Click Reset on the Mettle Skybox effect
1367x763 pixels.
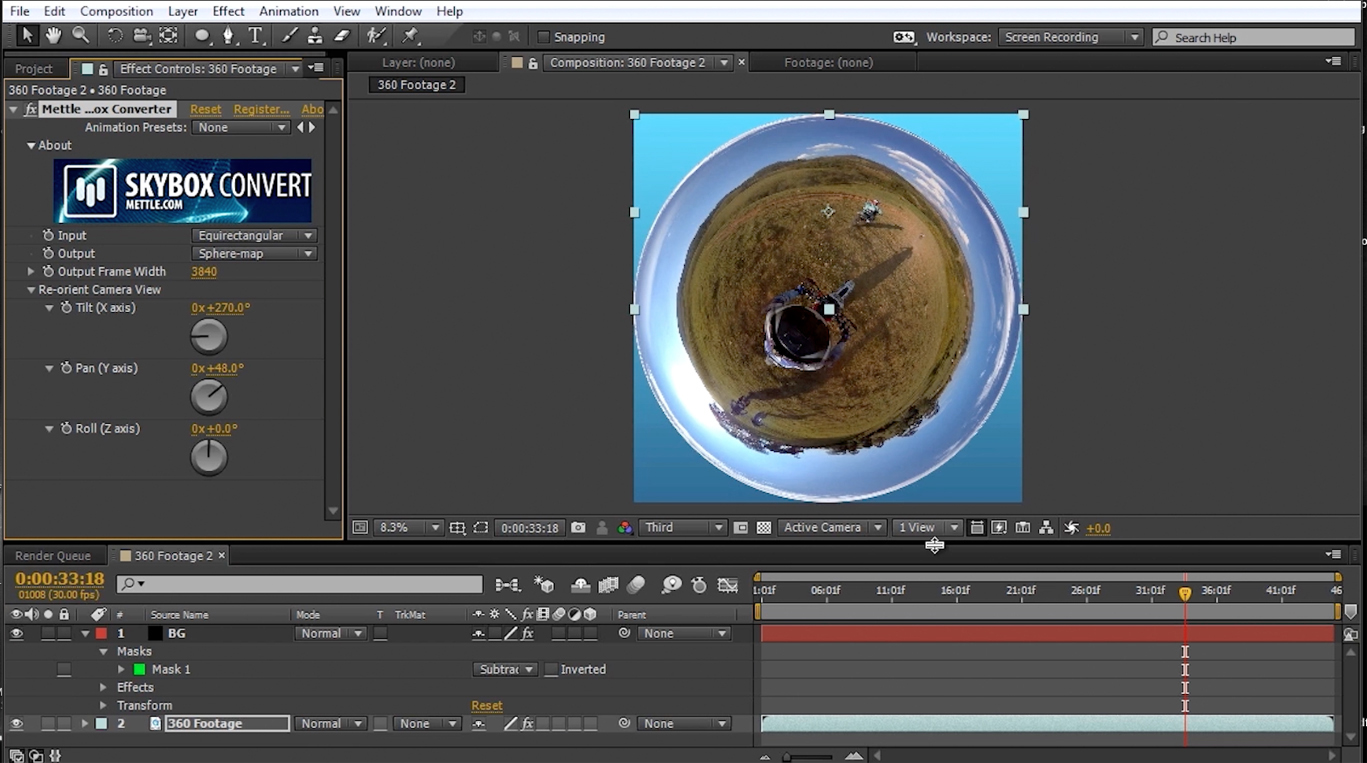205,109
